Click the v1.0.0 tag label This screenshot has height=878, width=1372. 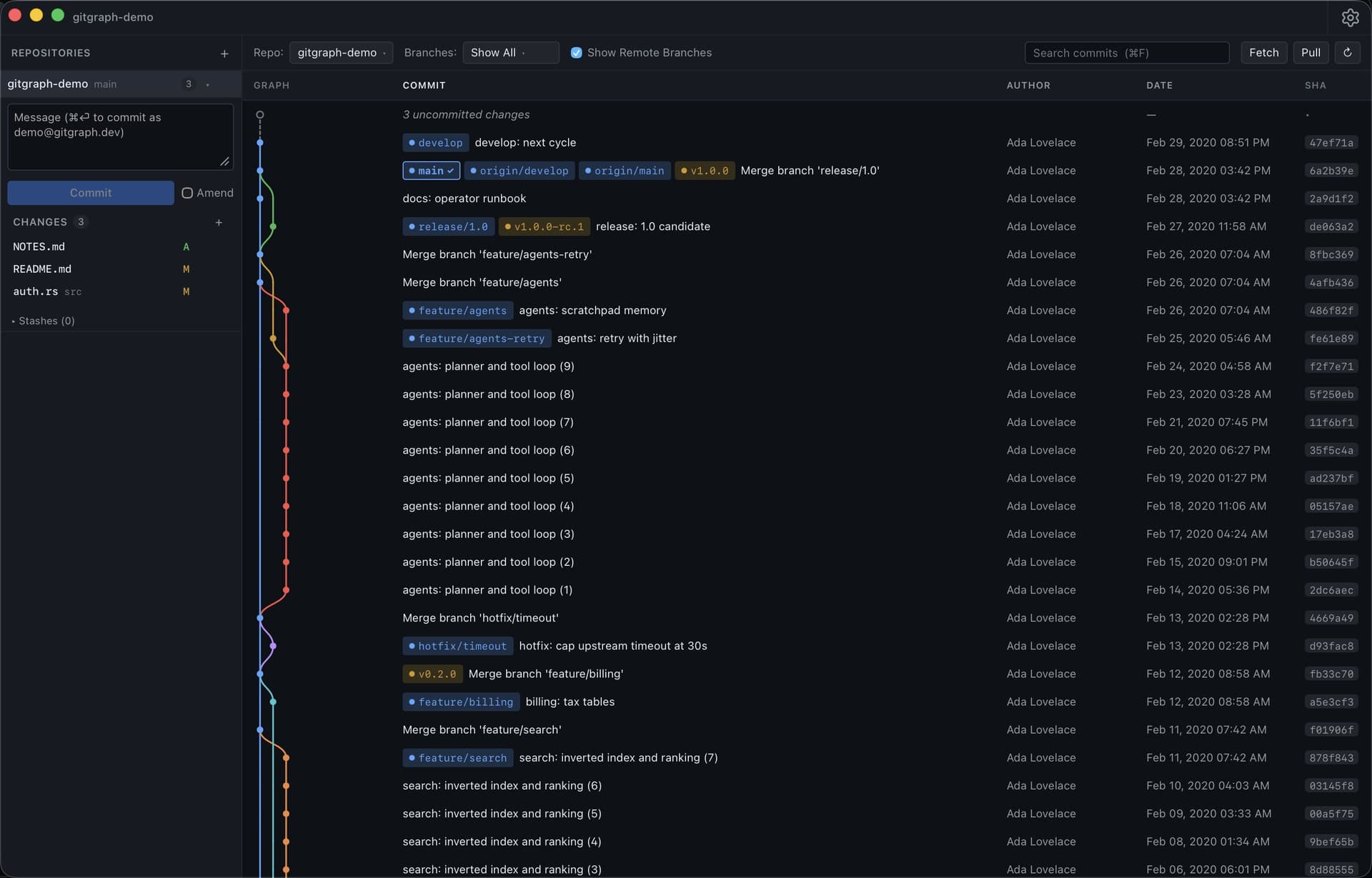pos(705,171)
